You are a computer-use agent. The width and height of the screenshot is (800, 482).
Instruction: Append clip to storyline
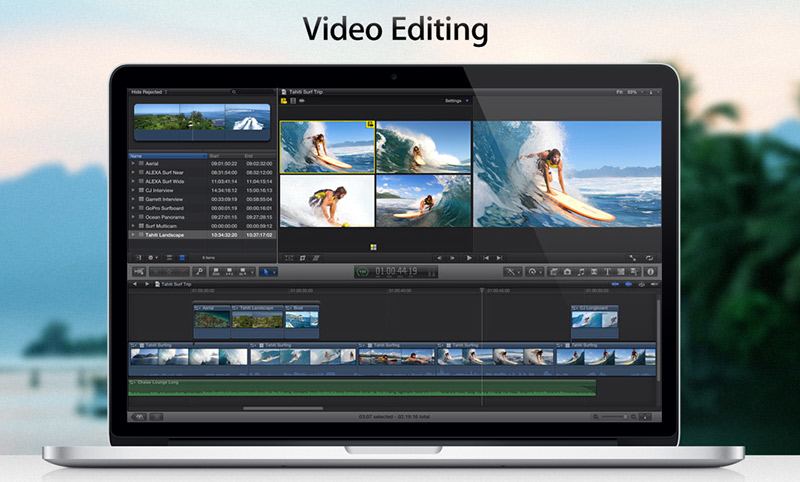click(x=242, y=272)
